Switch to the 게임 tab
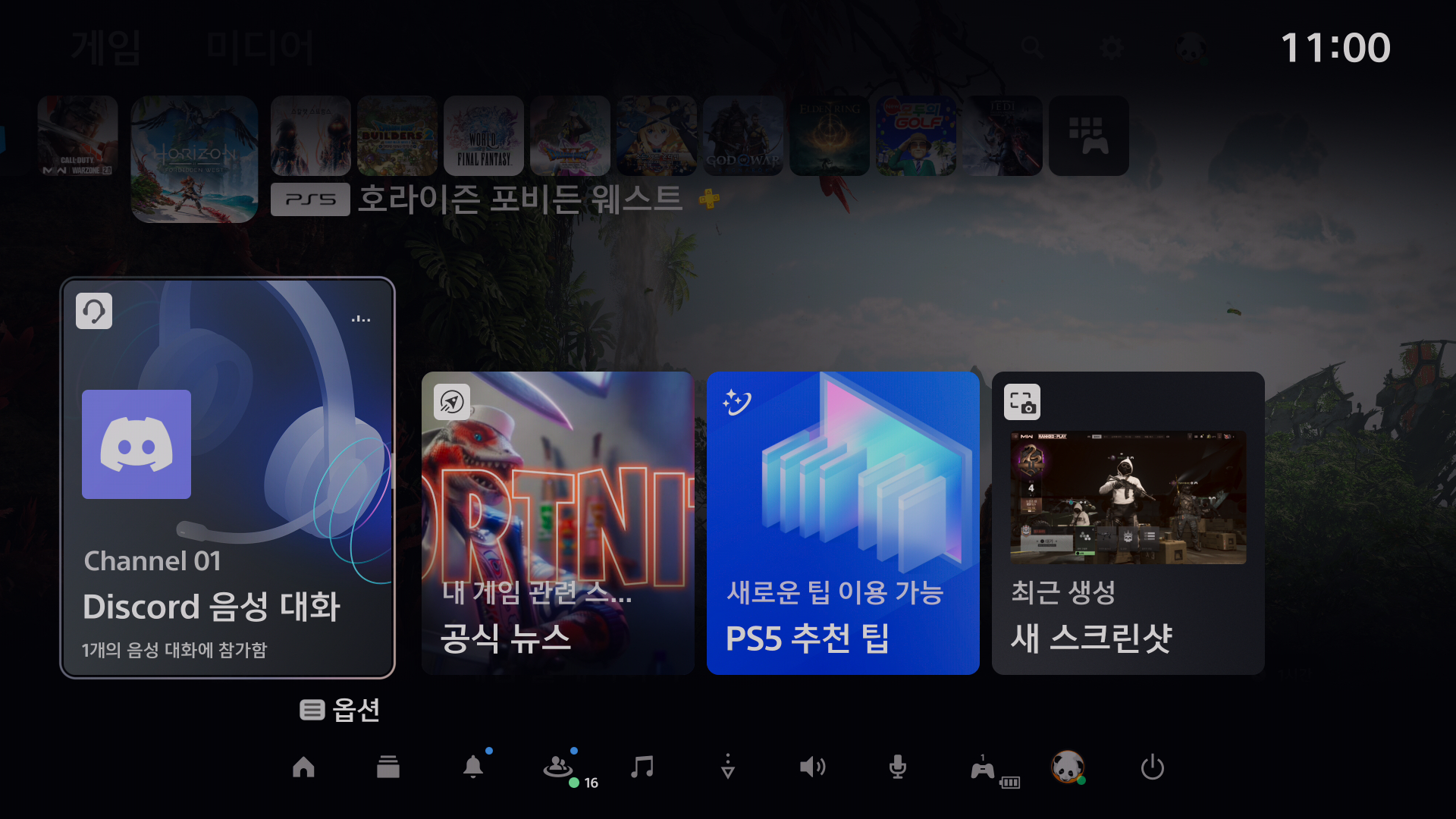The height and width of the screenshot is (819, 1456). 105,47
